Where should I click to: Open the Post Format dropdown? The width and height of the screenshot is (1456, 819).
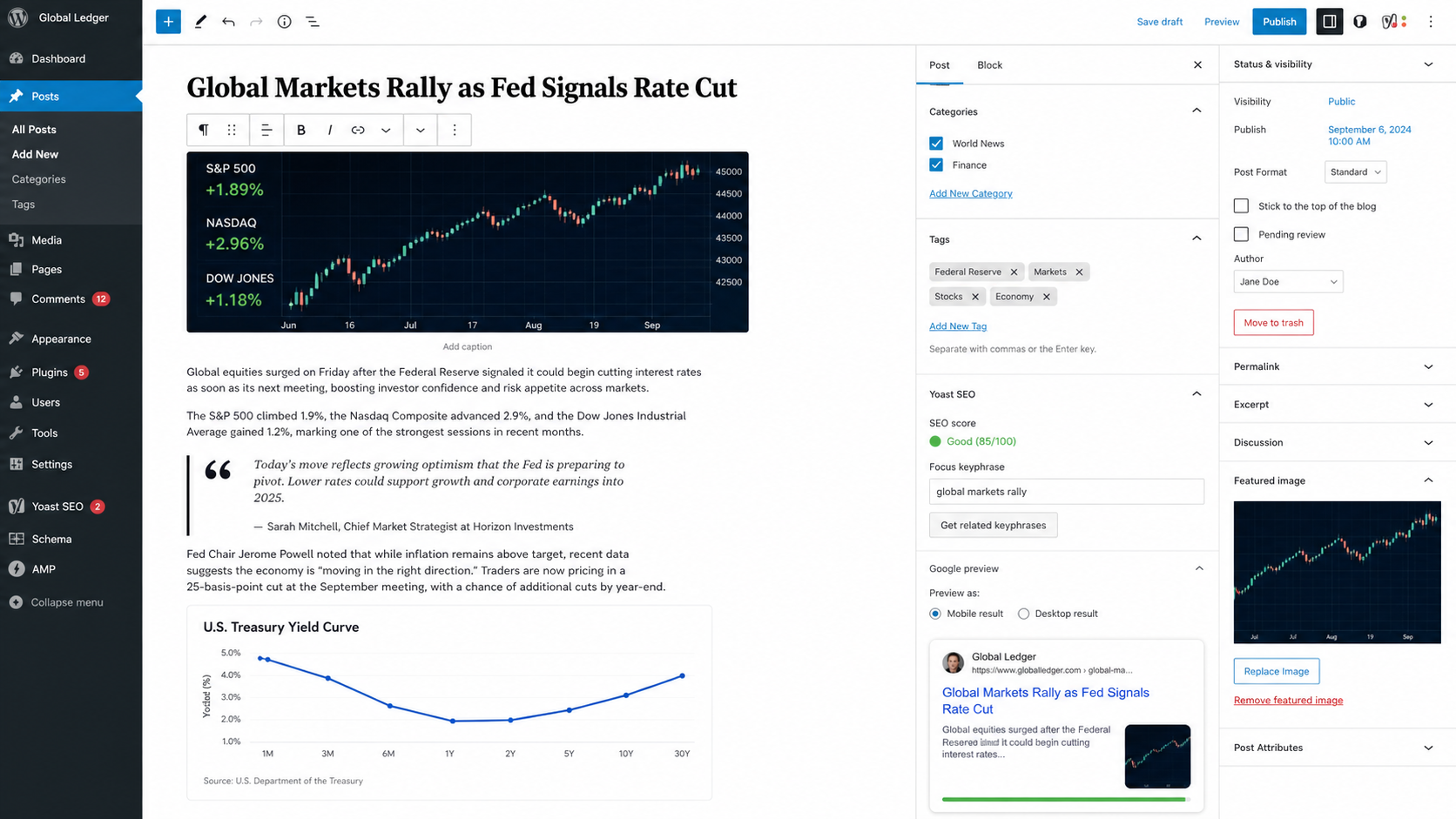pyautogui.click(x=1355, y=172)
